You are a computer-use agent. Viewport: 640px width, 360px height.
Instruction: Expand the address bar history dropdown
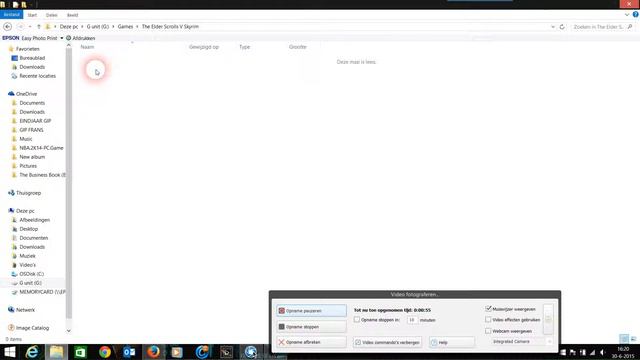(553, 27)
